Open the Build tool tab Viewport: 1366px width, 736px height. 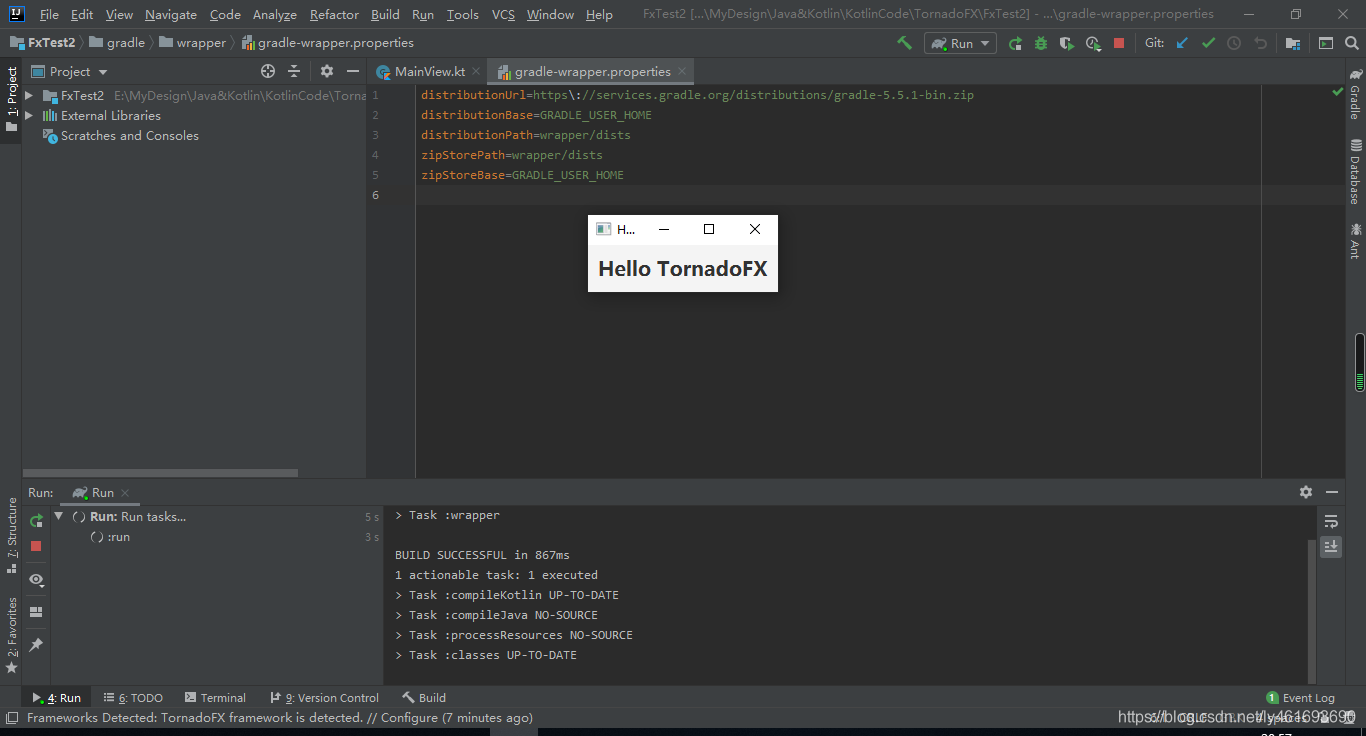coord(424,698)
